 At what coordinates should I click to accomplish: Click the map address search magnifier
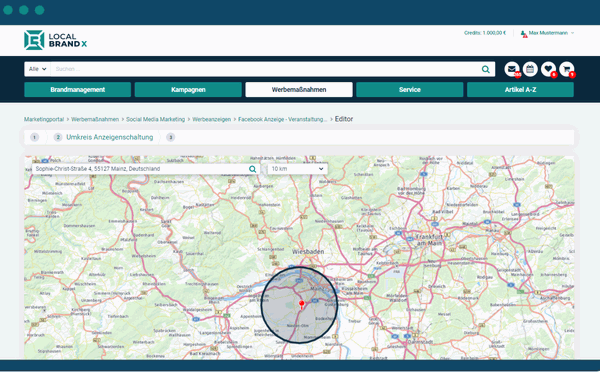point(253,169)
